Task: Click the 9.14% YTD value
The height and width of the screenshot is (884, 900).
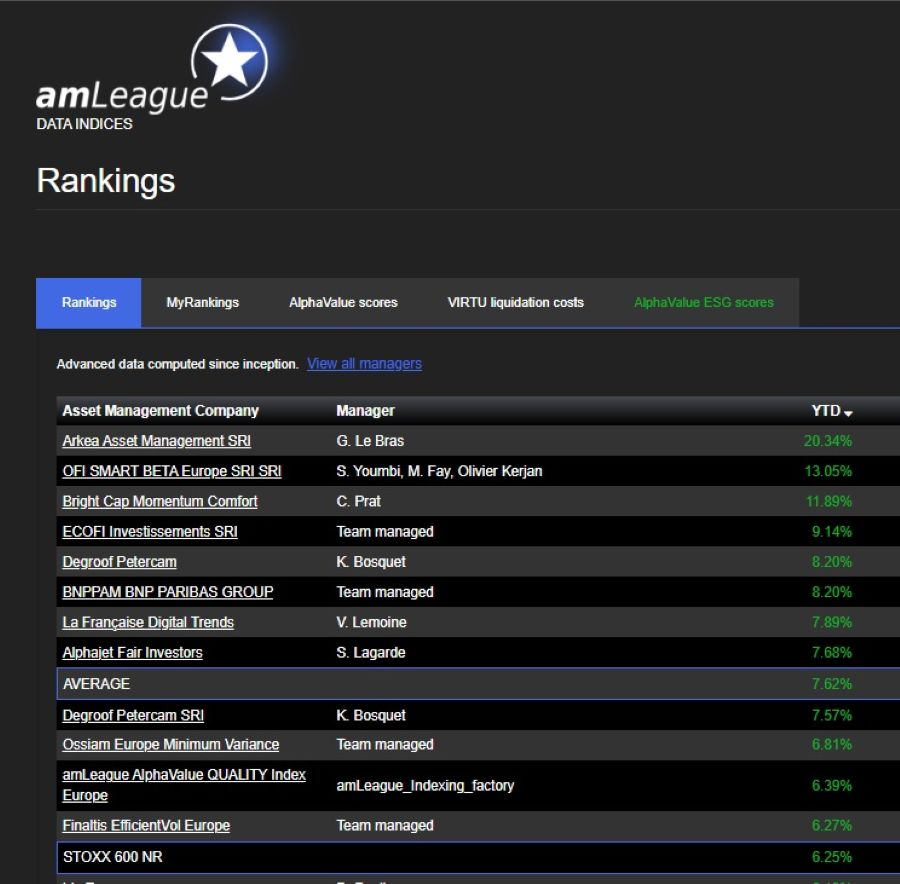Action: pyautogui.click(x=832, y=532)
